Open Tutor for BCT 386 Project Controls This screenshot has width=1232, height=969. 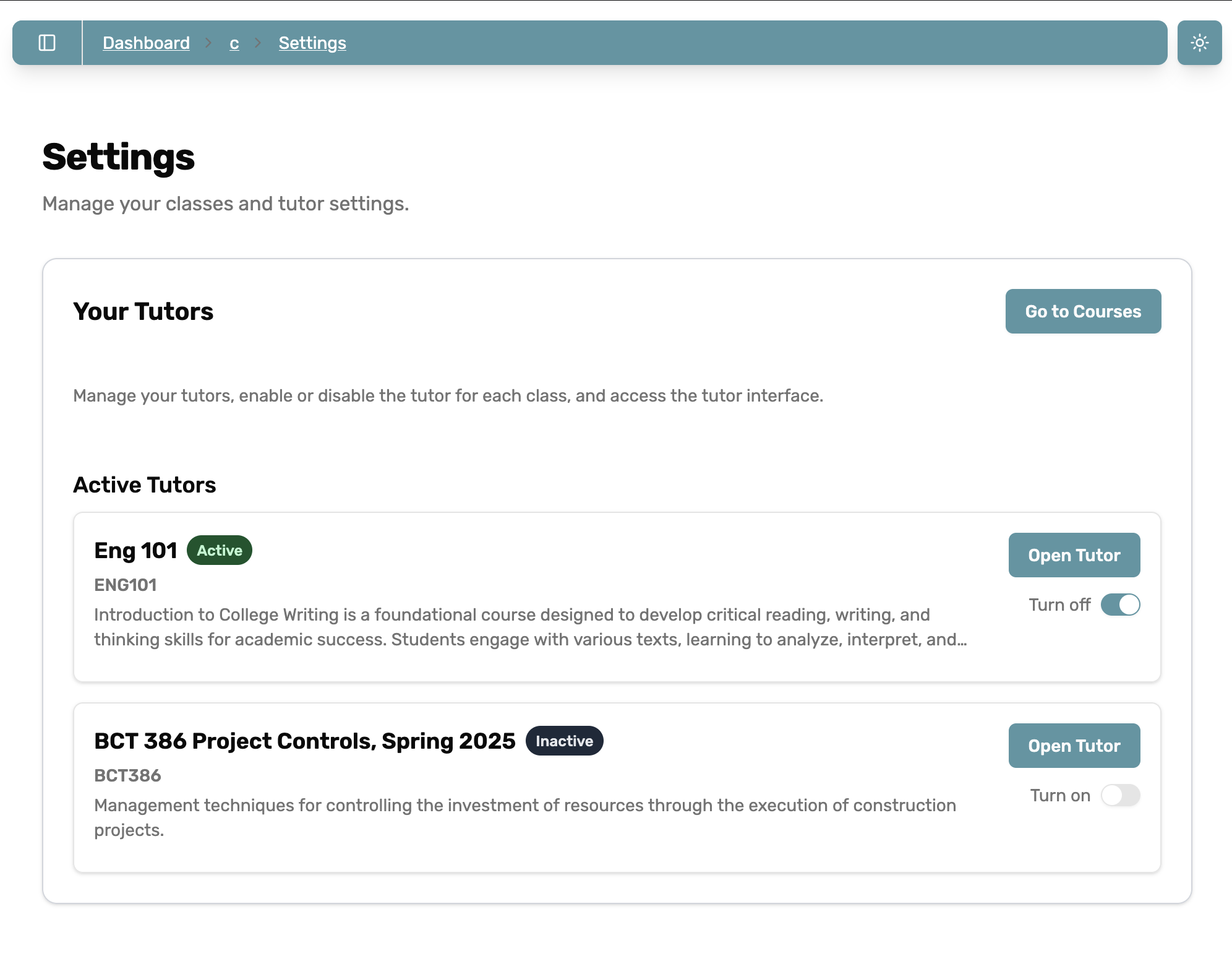(1074, 746)
